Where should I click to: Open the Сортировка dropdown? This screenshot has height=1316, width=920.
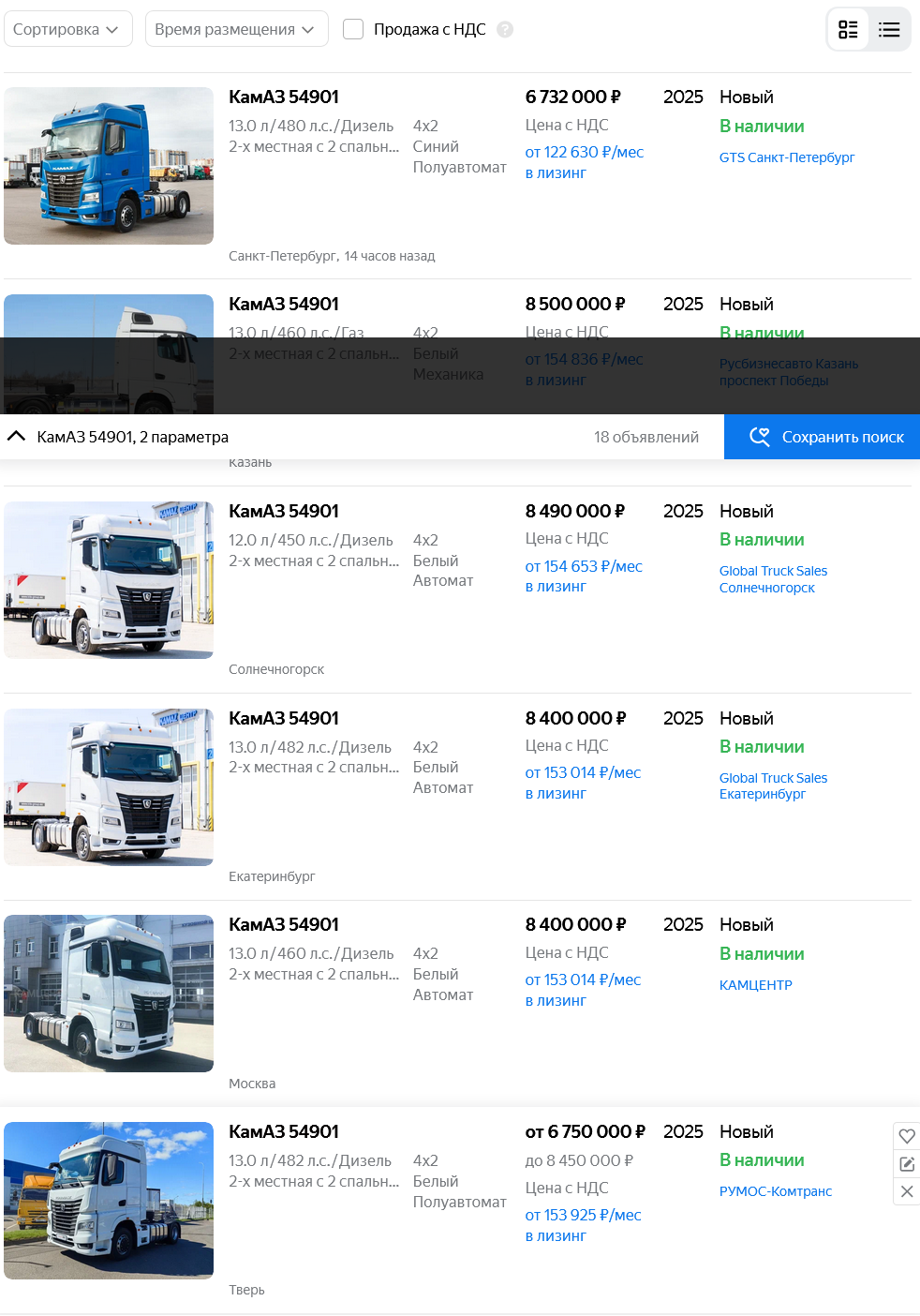(67, 29)
